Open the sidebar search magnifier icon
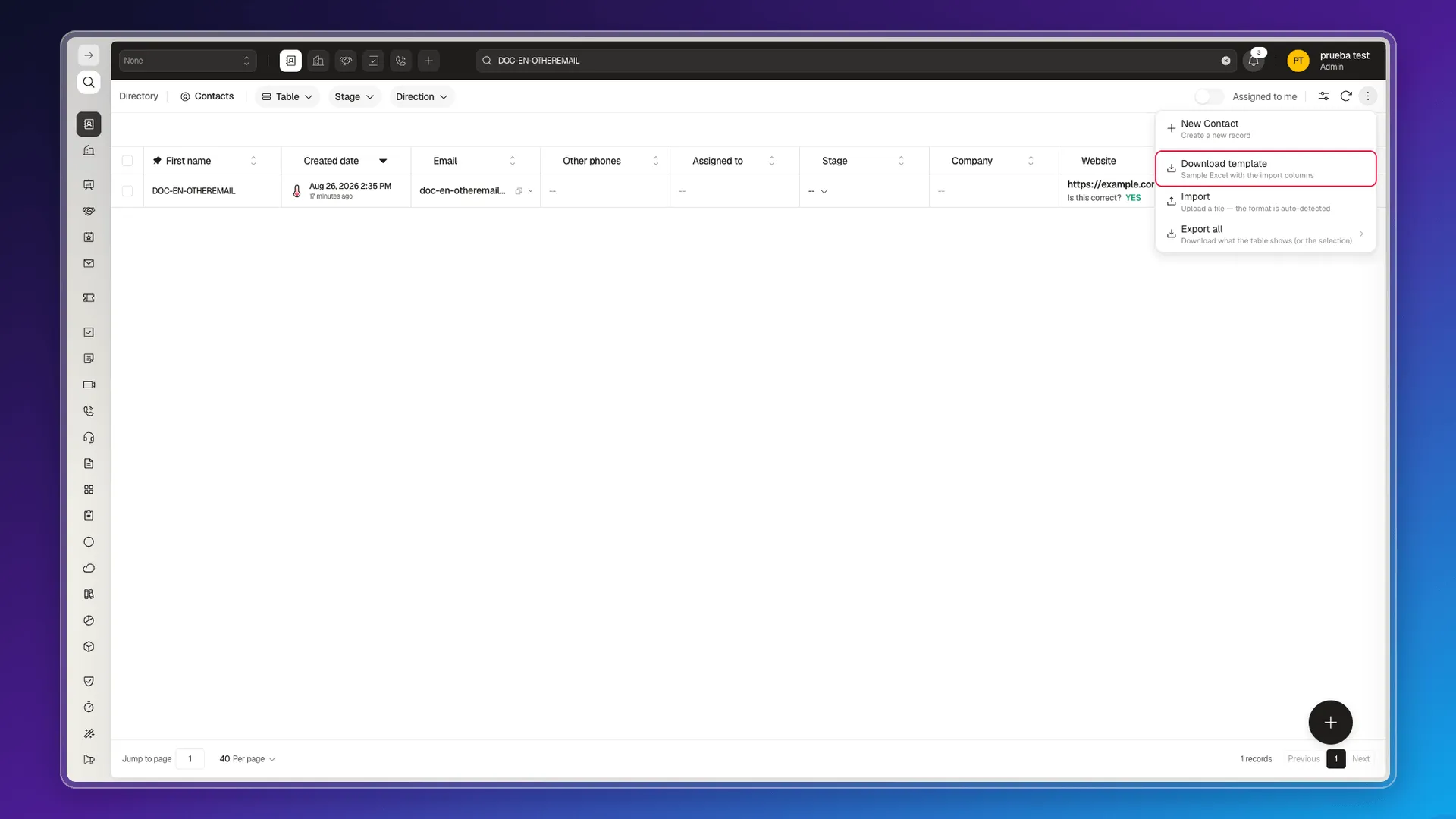This screenshot has height=819, width=1456. [89, 82]
